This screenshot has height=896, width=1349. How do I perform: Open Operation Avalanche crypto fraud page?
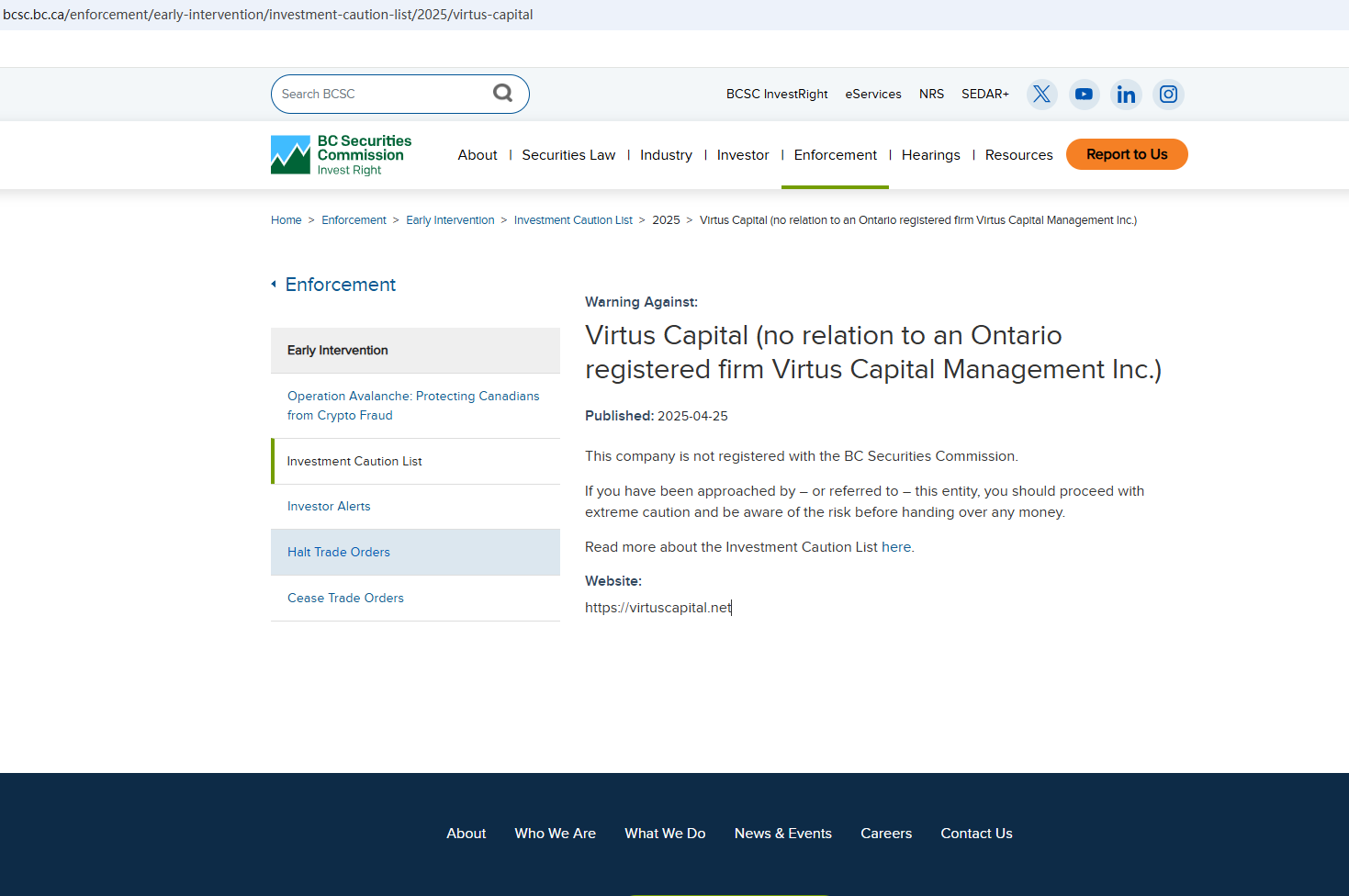point(413,406)
